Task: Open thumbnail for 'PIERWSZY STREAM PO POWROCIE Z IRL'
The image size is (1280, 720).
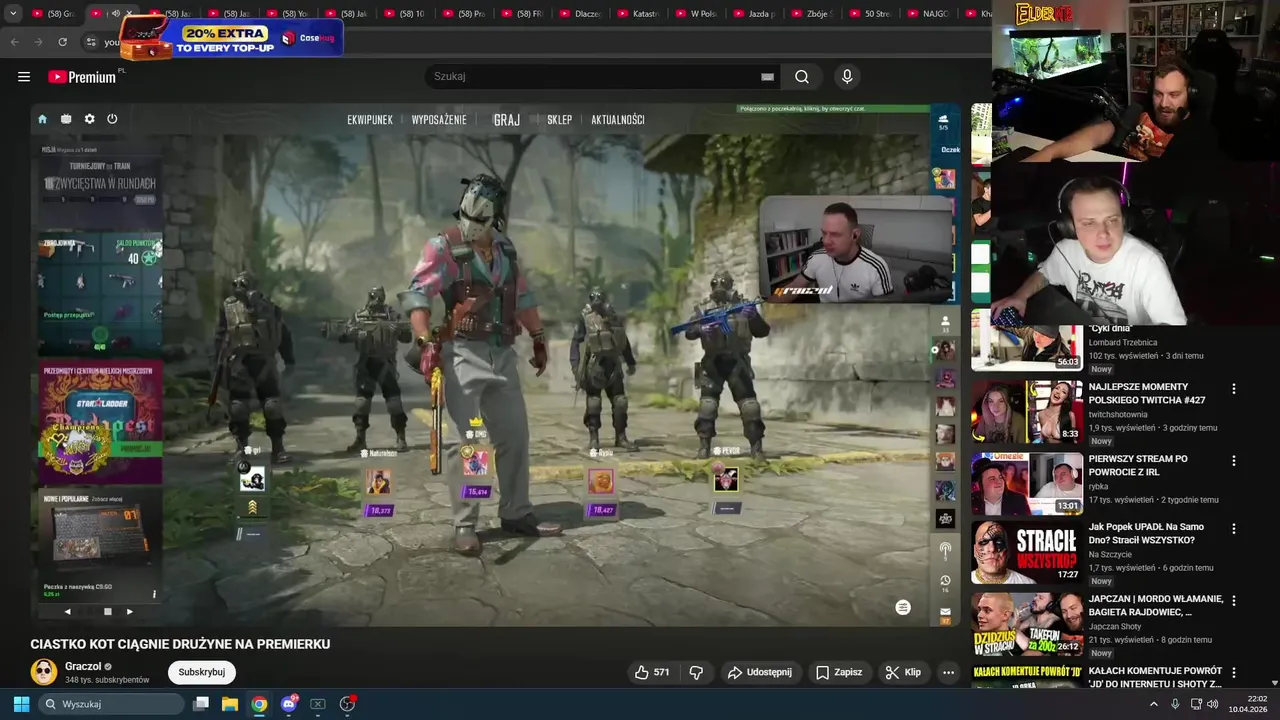Action: click(x=1027, y=484)
